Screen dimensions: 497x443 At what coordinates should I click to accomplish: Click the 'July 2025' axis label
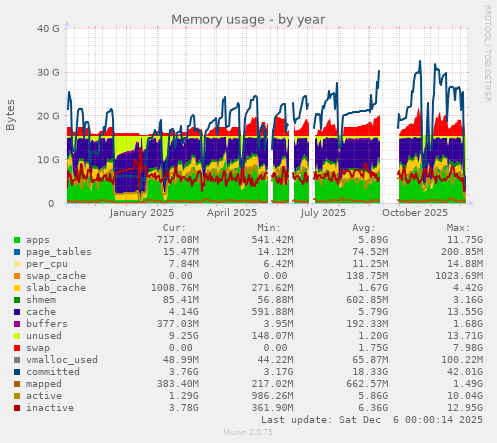point(323,213)
